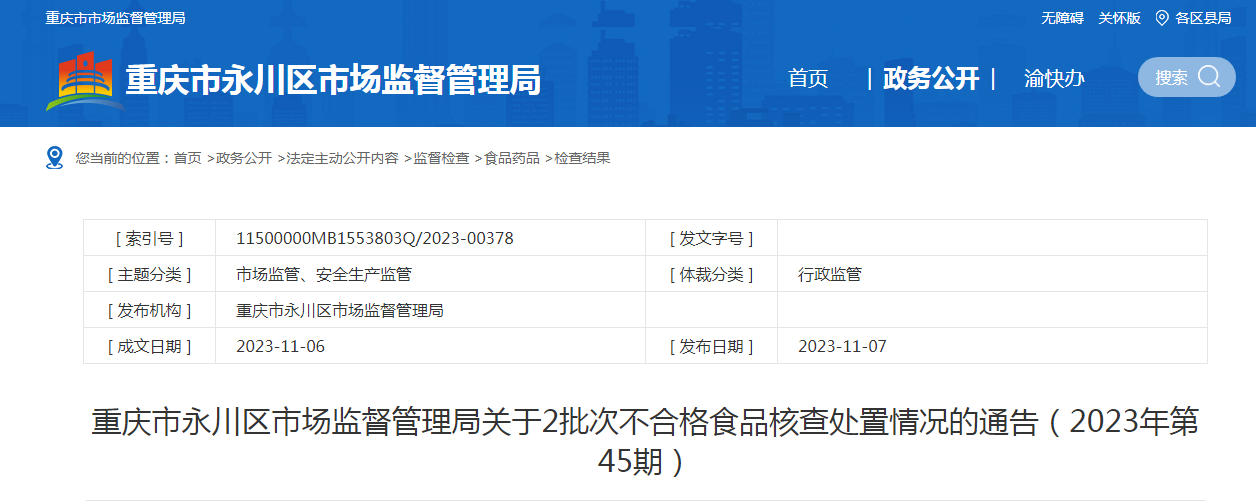This screenshot has height=501, width=1256.
Task: Click the bureau logo emblem
Action: click(x=84, y=81)
